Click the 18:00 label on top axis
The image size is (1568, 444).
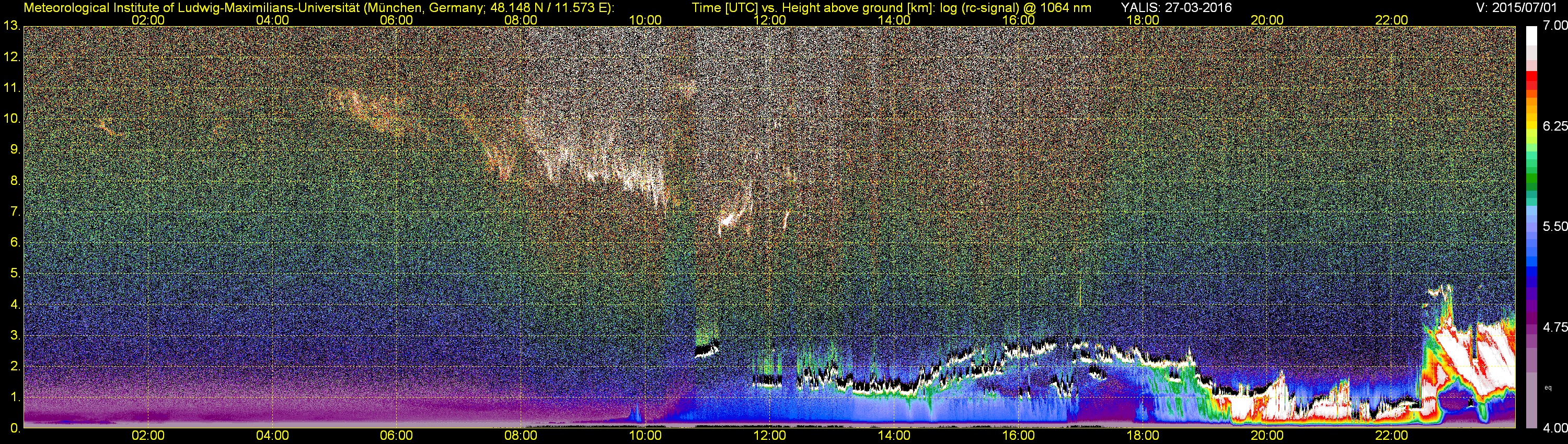coord(1143,20)
